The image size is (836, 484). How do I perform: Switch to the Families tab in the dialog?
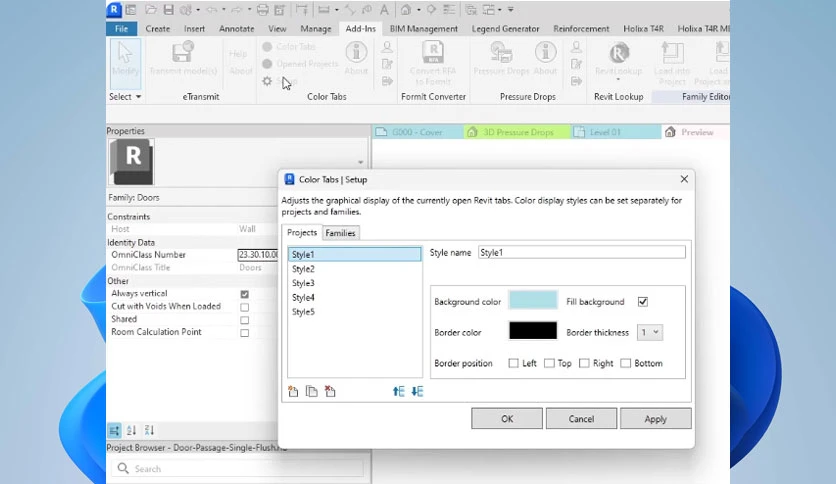pos(340,233)
